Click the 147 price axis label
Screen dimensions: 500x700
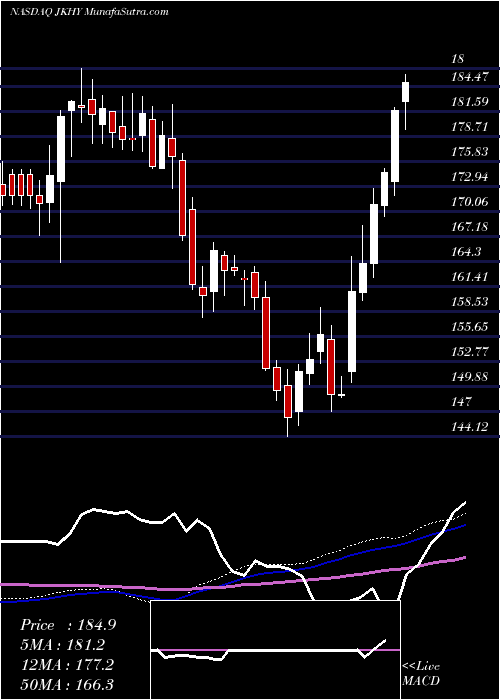click(461, 402)
